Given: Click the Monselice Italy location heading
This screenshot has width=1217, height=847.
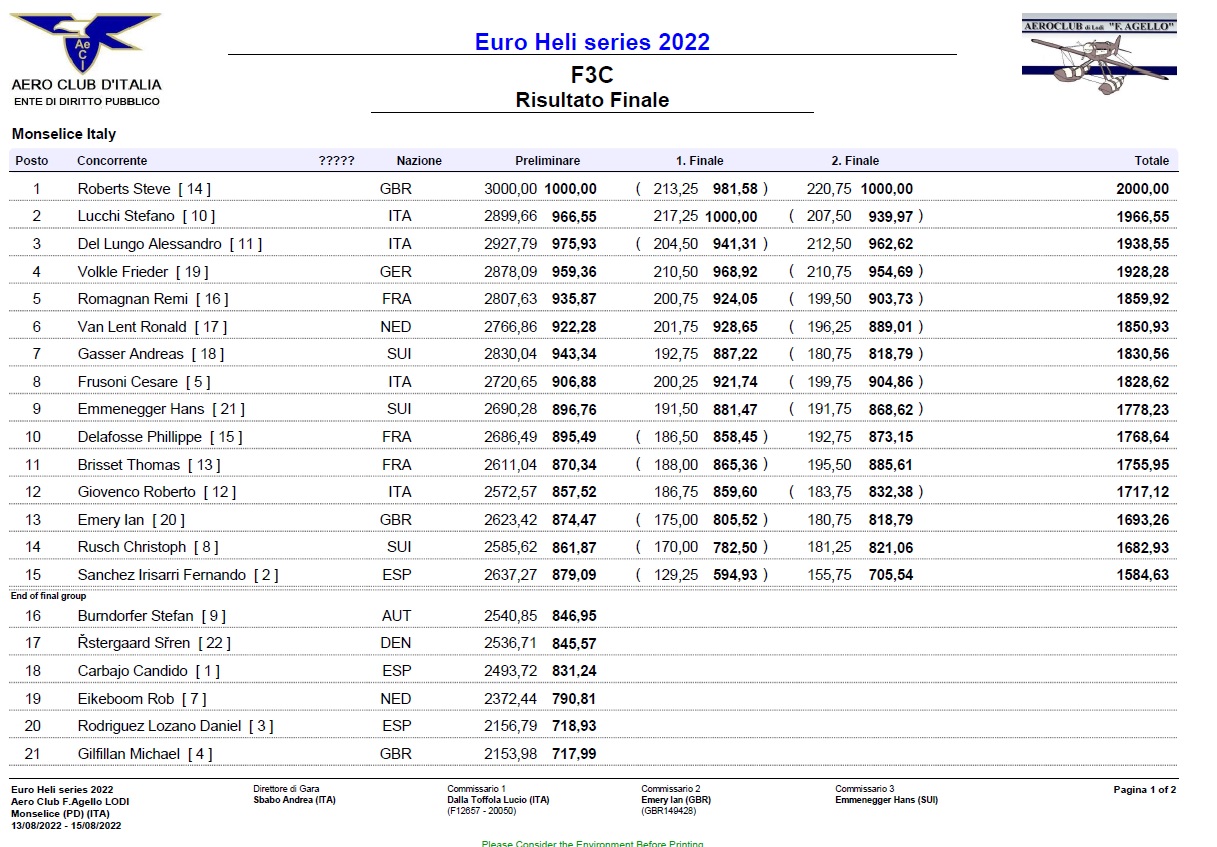Looking at the screenshot, I should pos(64,134).
